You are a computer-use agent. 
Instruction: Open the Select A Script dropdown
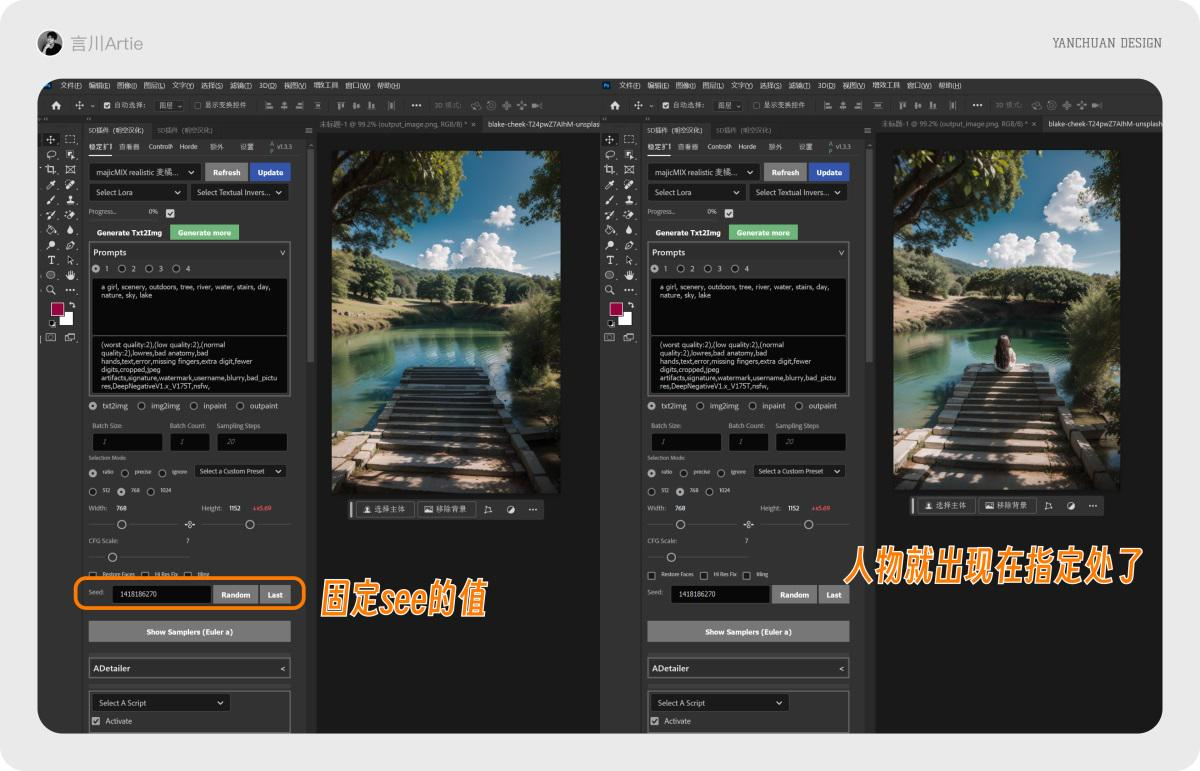(160, 702)
